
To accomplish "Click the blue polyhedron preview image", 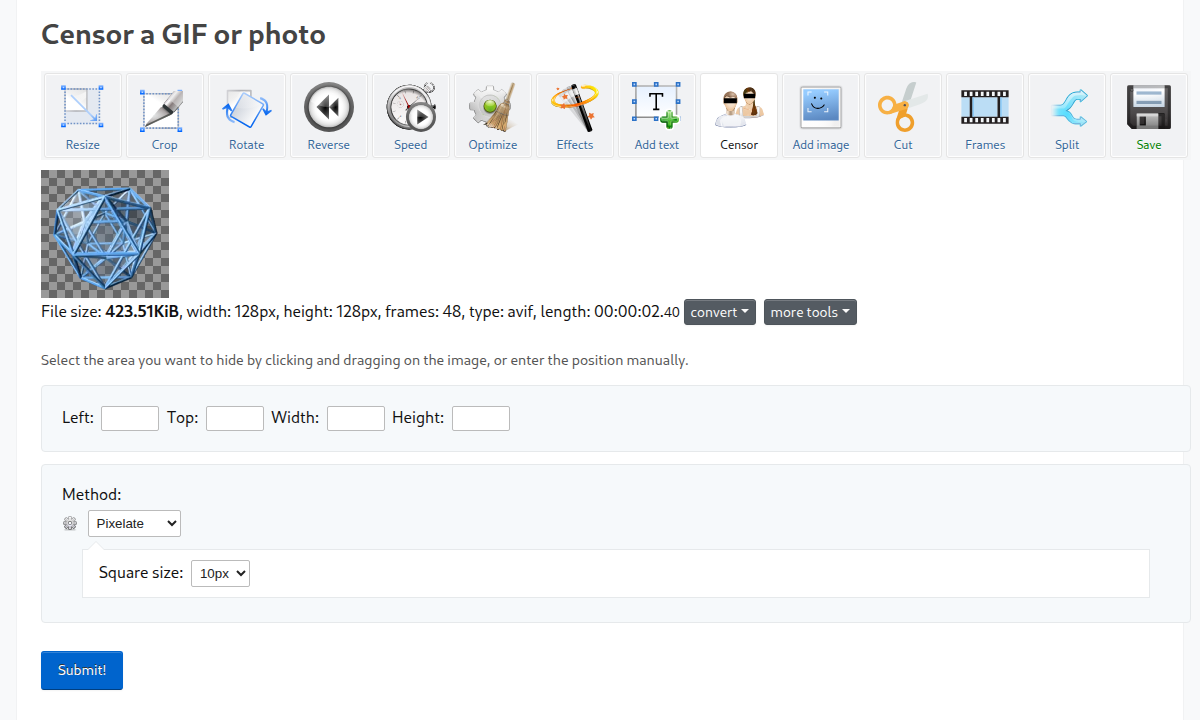I will click(x=105, y=234).
